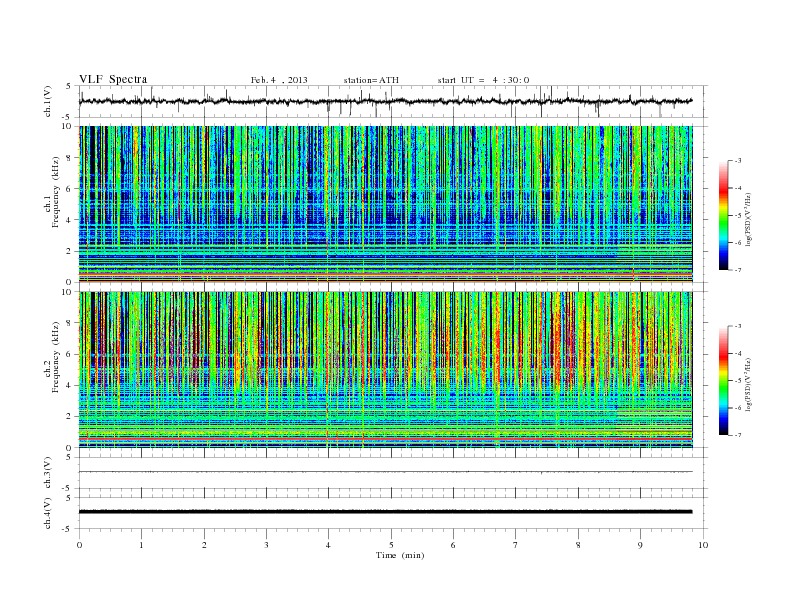The height and width of the screenshot is (612, 792).
Task: Click the "-3" top value of ch.1 colorbar
Action: 738,161
